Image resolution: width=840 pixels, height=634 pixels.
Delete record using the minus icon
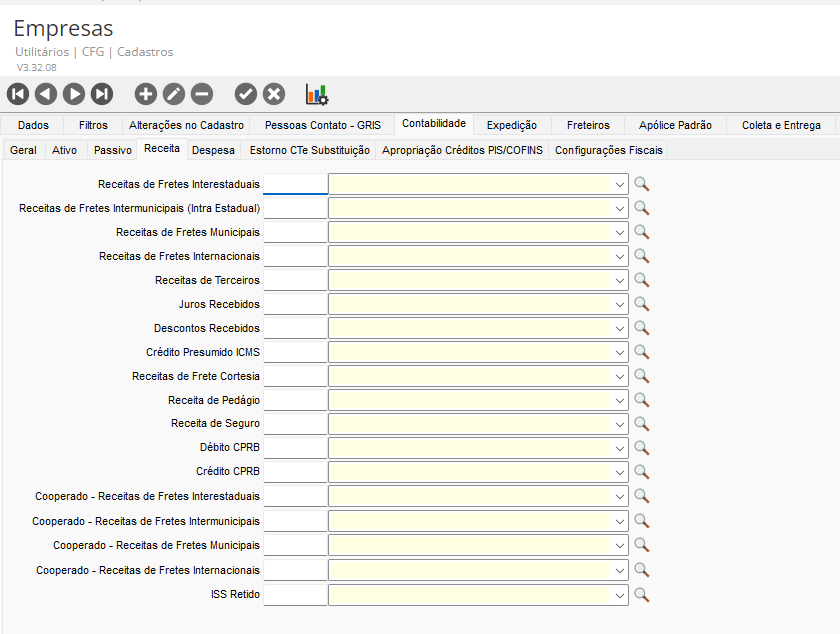(202, 94)
